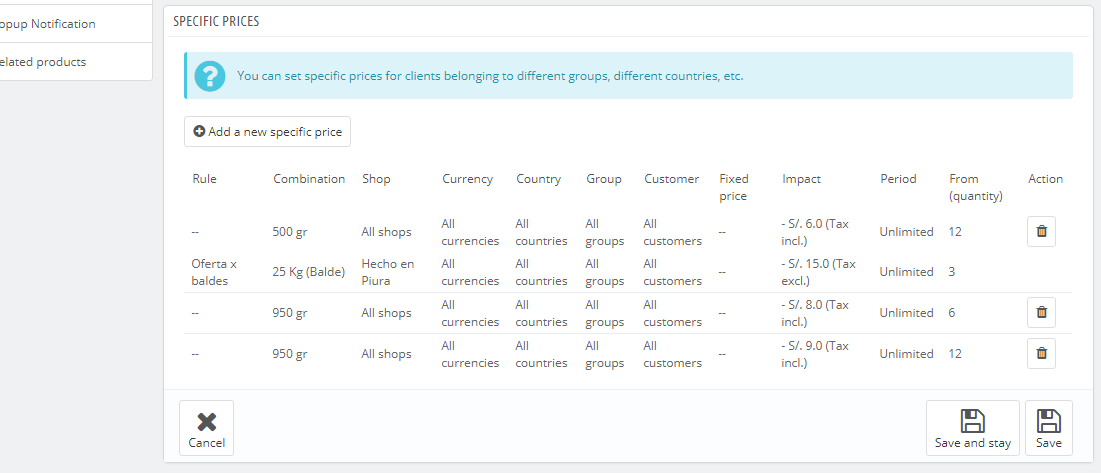The width and height of the screenshot is (1101, 473).
Task: Click the Hecho en Piura shop cell
Action: click(388, 272)
